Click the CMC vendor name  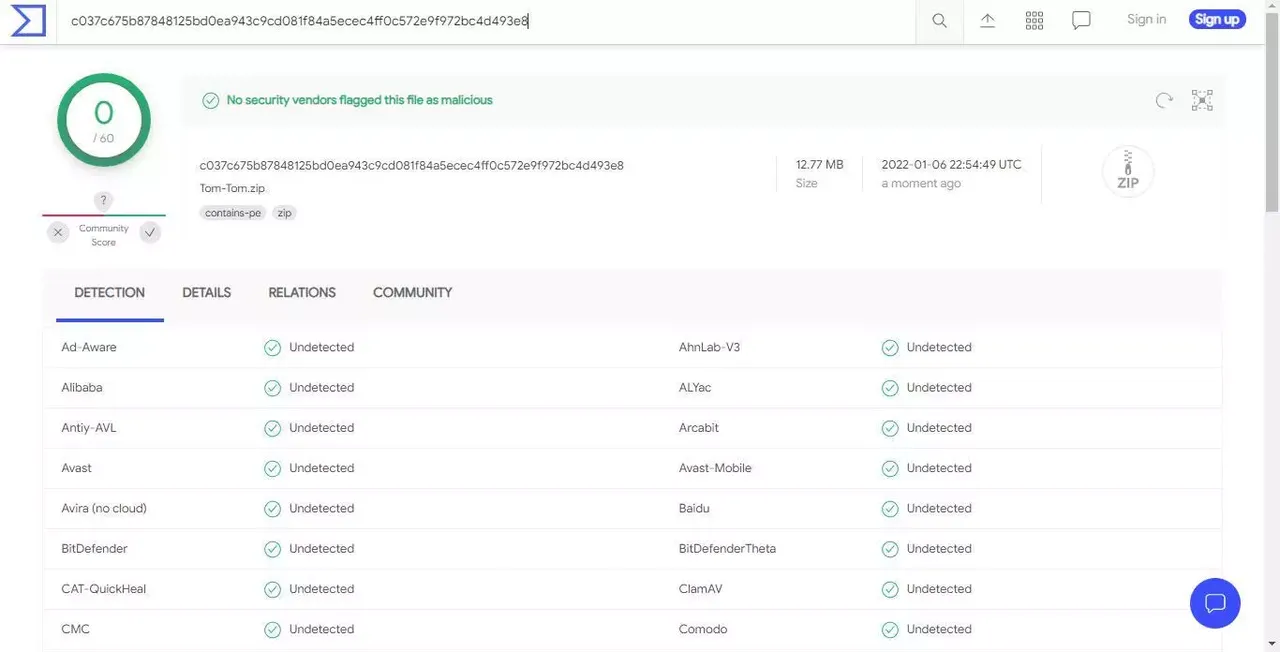coord(75,629)
